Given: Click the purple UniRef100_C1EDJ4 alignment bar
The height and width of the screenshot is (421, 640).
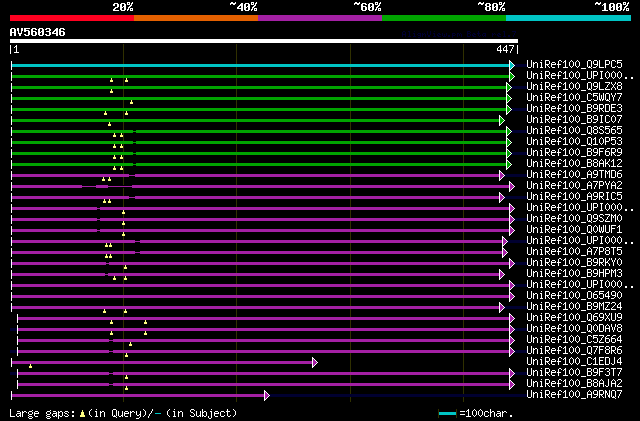Looking at the screenshot, I should click(162, 363).
